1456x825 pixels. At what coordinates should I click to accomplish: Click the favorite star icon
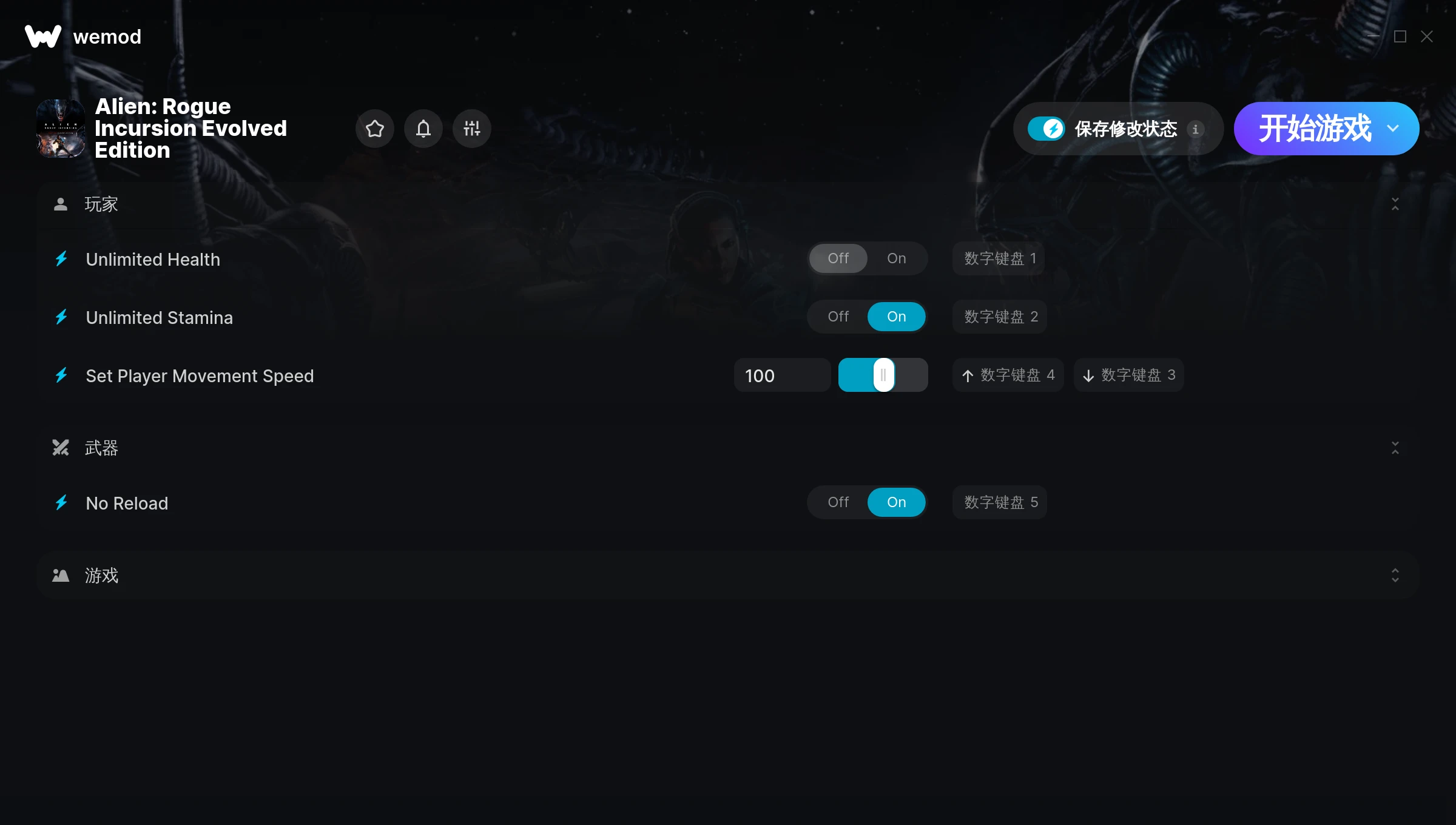375,129
